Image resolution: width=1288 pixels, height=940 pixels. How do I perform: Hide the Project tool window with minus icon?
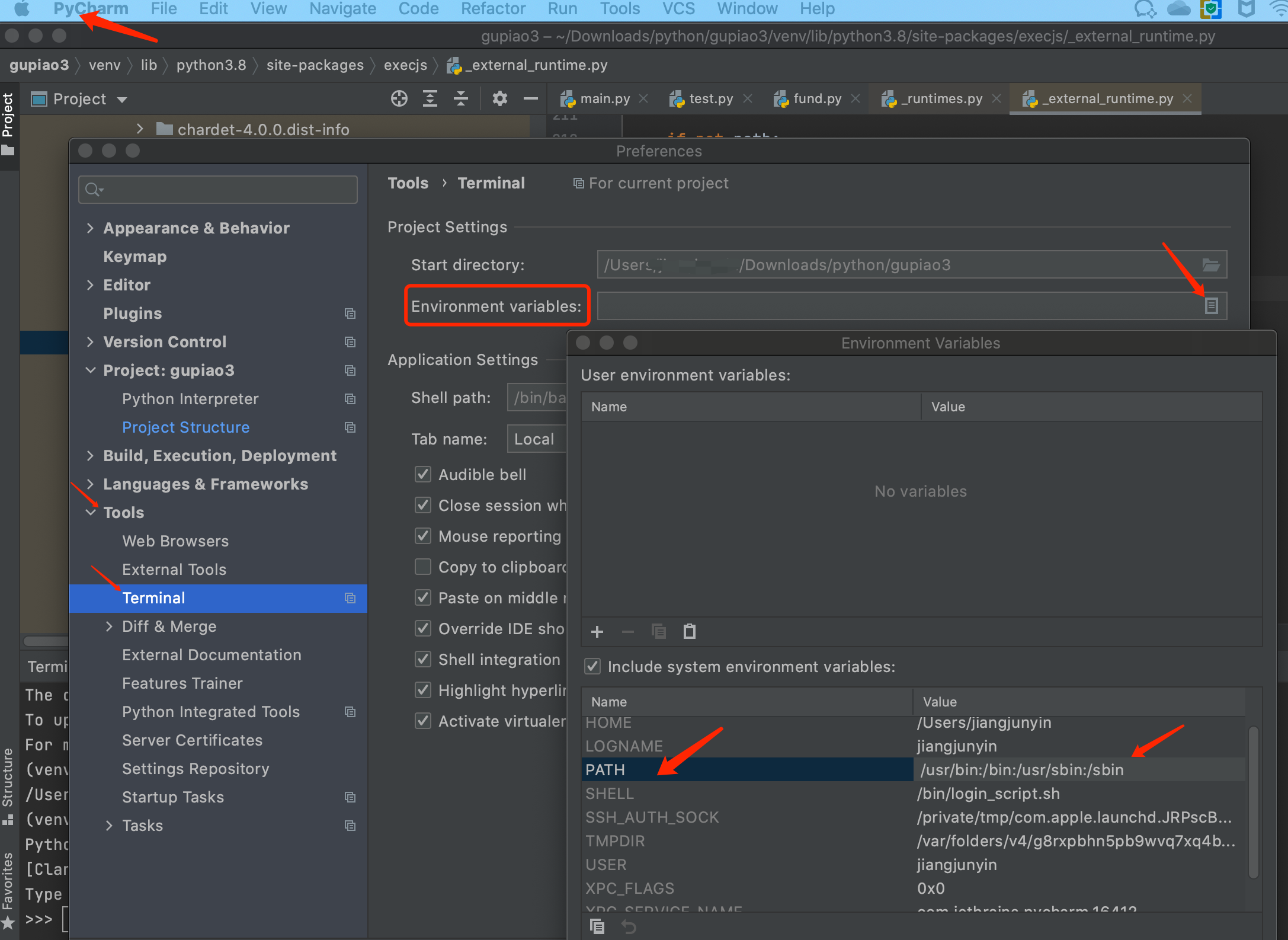tap(531, 99)
